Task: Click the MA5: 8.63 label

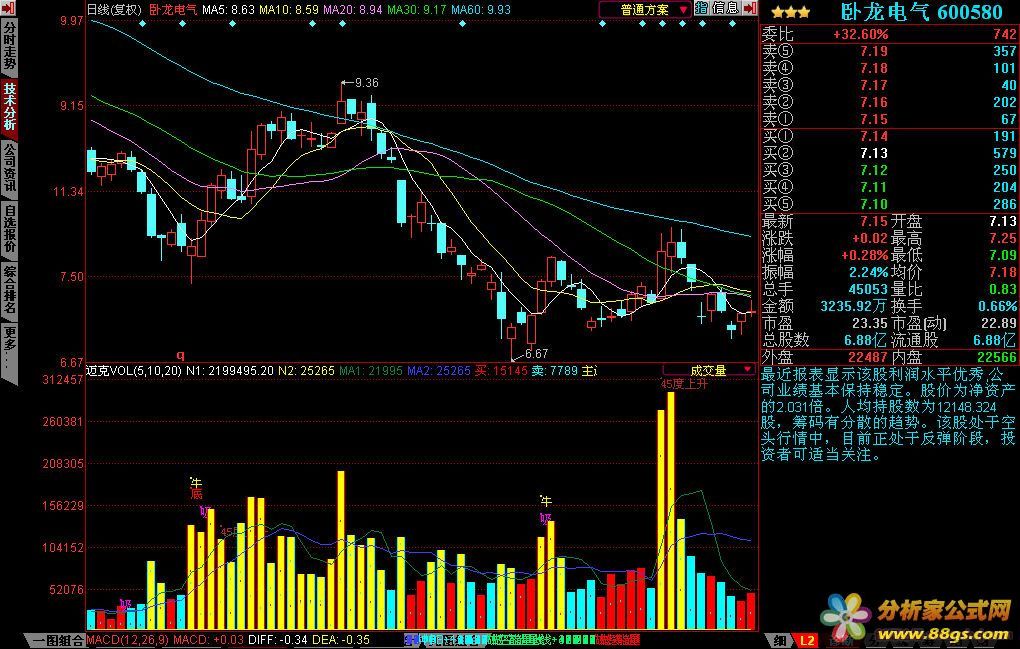Action: [228, 10]
